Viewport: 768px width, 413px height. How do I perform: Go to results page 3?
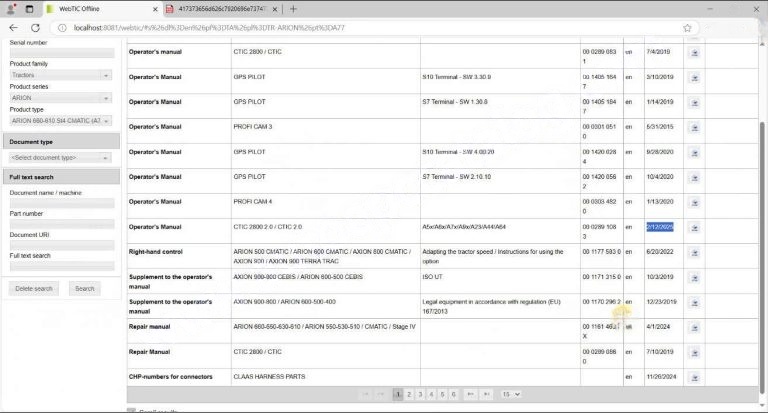pyautogui.click(x=420, y=394)
